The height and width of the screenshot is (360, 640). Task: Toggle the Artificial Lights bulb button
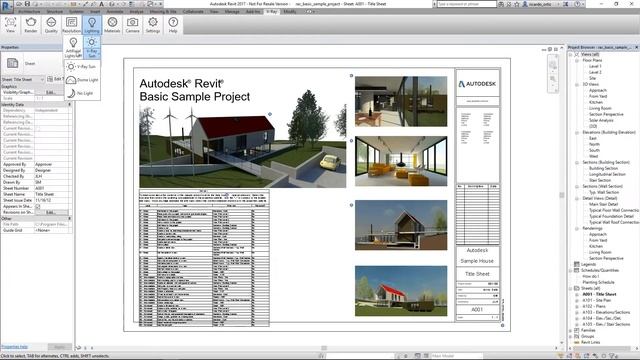73,47
